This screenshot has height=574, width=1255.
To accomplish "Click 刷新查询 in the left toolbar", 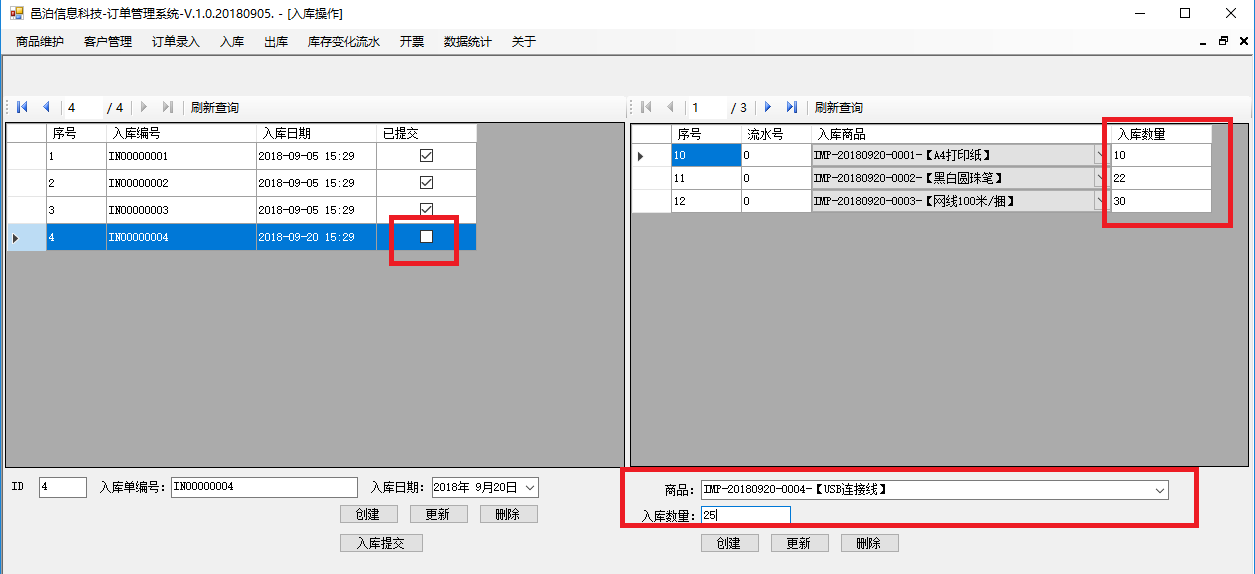I will click(x=215, y=107).
